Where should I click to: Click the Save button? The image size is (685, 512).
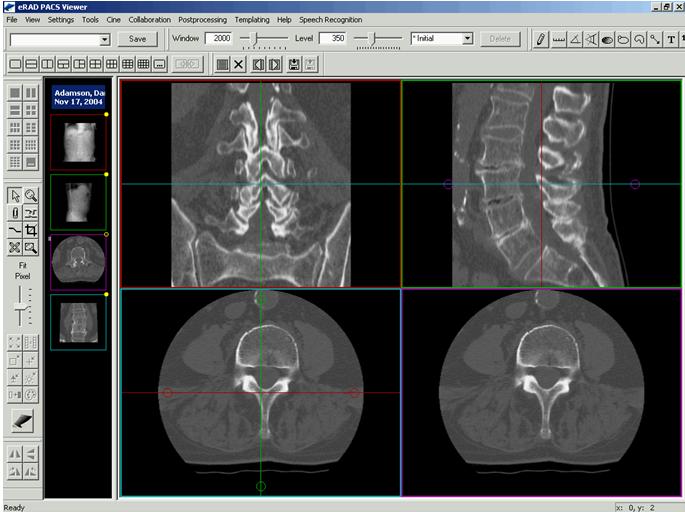[138, 39]
